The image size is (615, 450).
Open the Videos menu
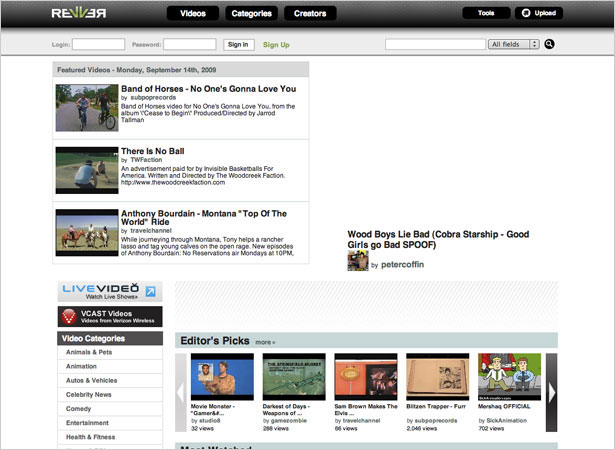coord(193,13)
